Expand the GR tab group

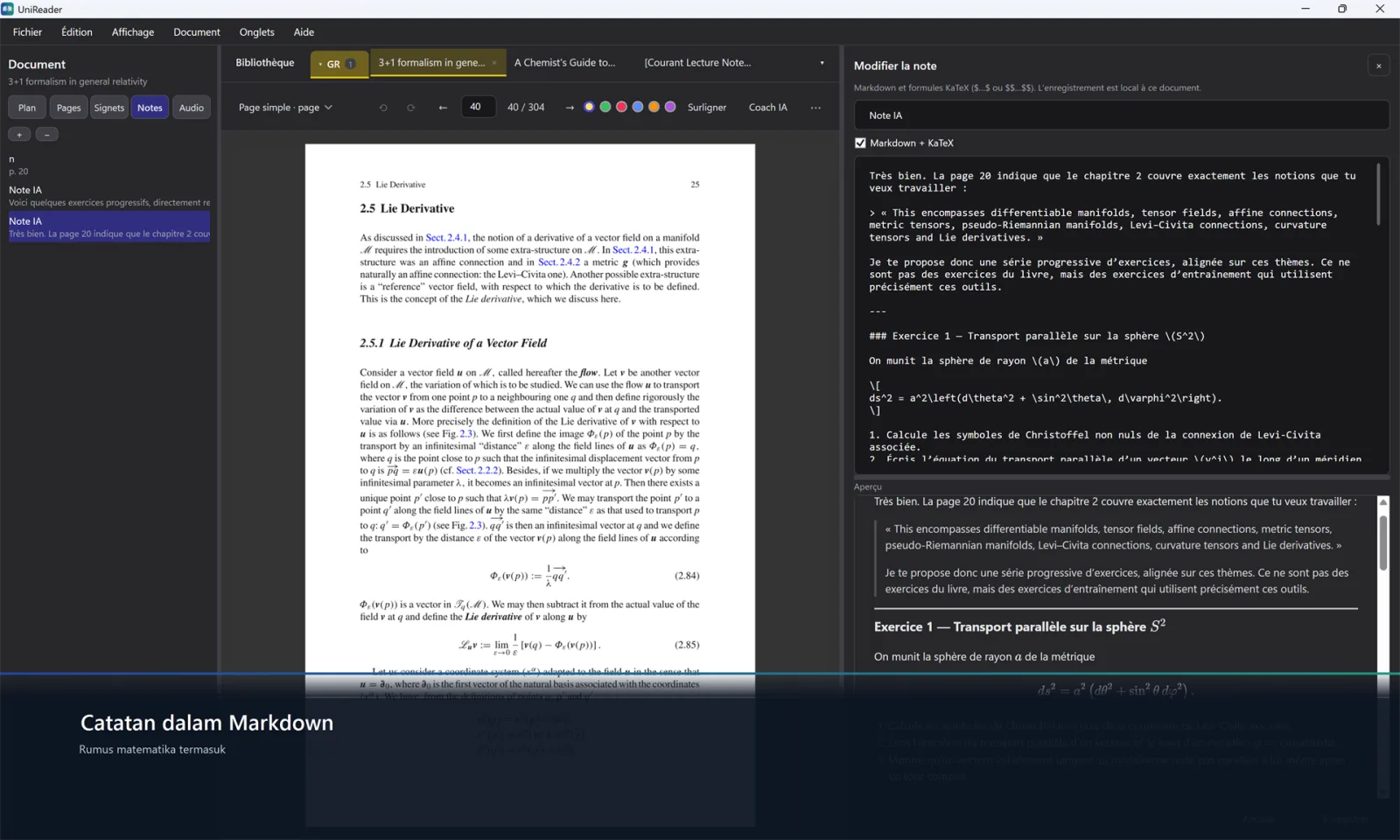(339, 64)
